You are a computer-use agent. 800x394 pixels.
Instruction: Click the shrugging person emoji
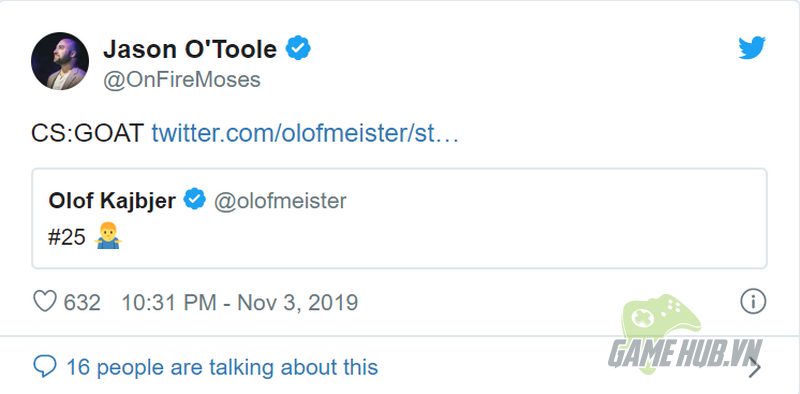pyautogui.click(x=108, y=236)
